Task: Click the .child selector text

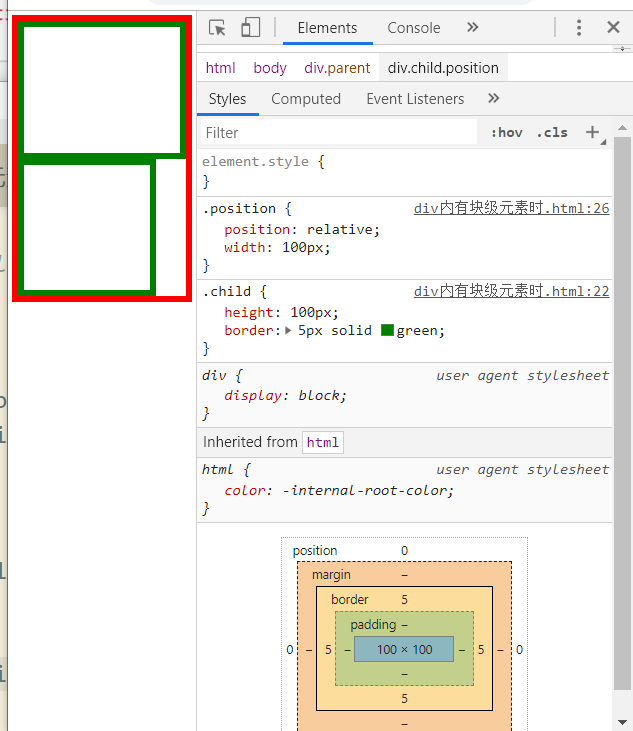Action: pyautogui.click(x=227, y=291)
